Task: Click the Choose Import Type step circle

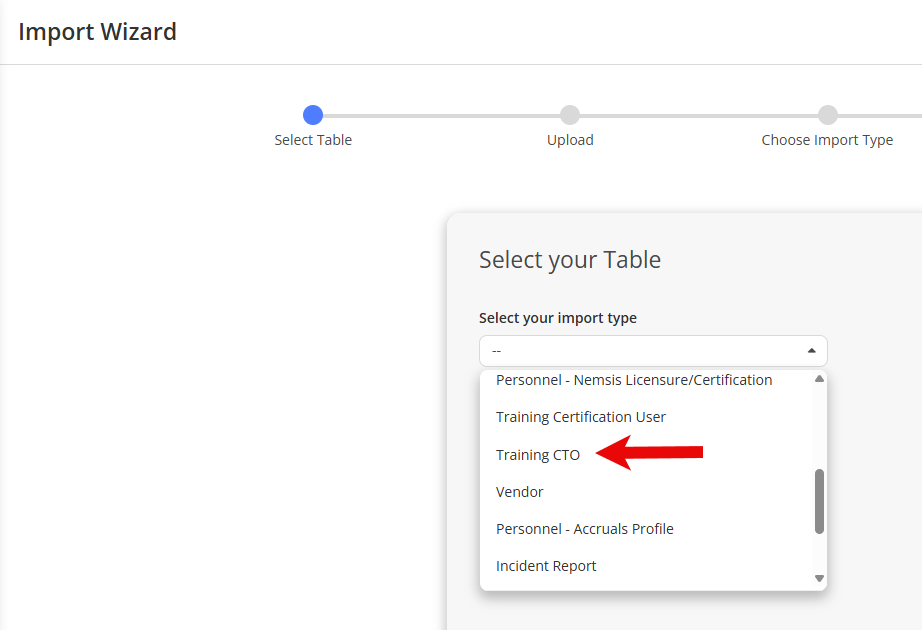Action: tap(827, 115)
